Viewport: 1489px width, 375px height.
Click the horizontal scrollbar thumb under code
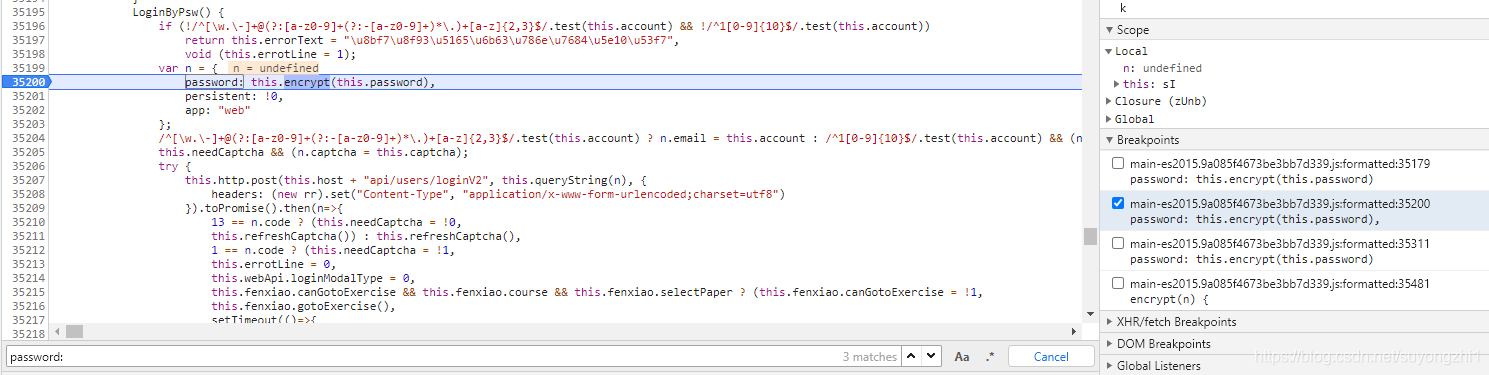click(75, 331)
